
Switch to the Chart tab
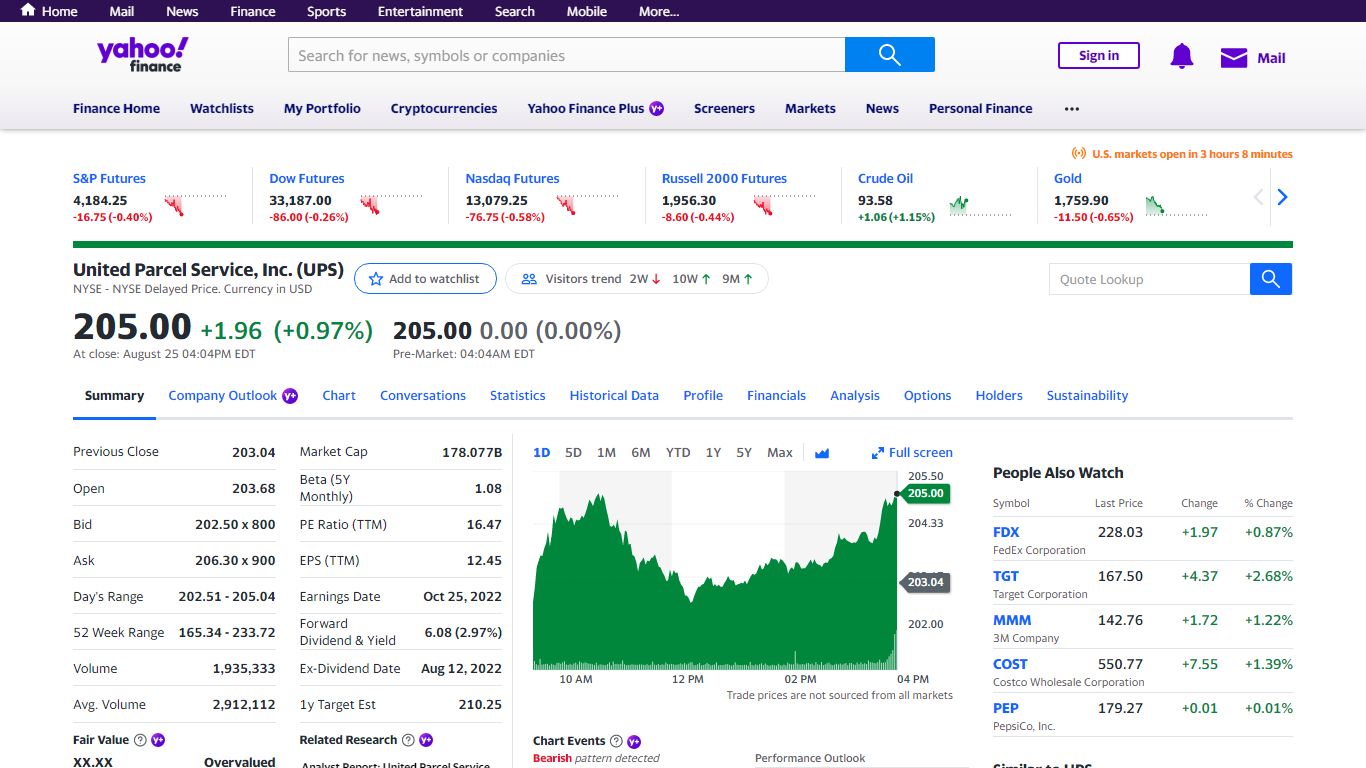click(x=339, y=395)
